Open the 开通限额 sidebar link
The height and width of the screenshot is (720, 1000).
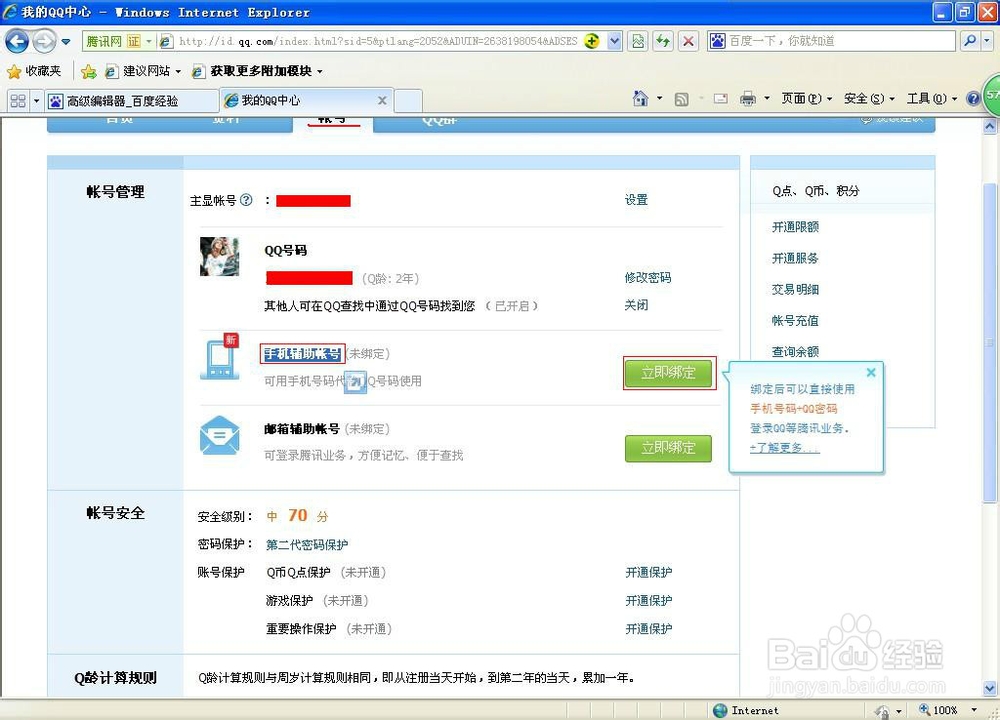[795, 226]
